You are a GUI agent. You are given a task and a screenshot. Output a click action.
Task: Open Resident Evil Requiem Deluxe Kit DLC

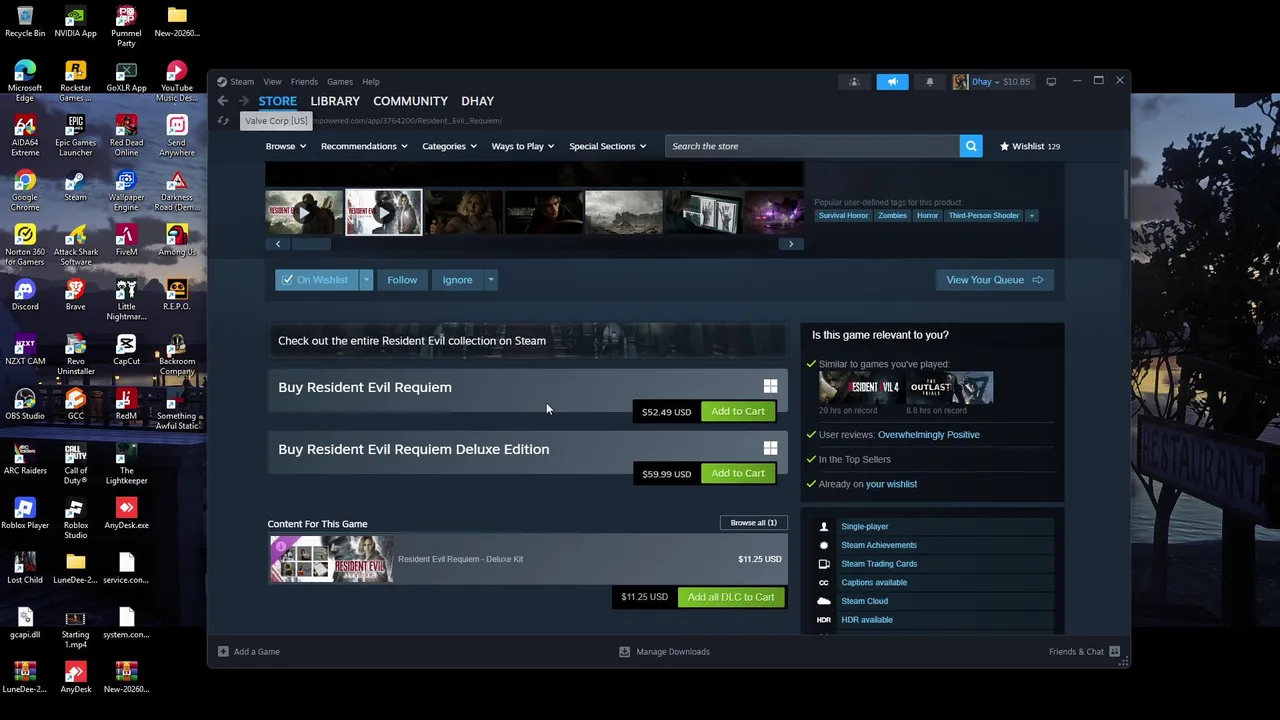click(x=527, y=559)
